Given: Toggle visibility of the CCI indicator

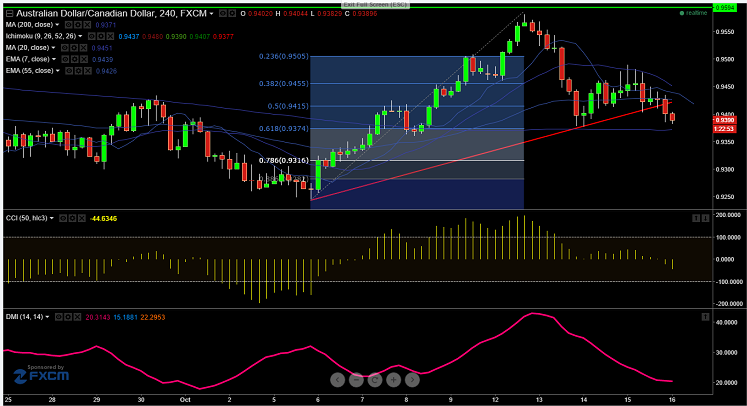Looking at the screenshot, I should [63, 218].
